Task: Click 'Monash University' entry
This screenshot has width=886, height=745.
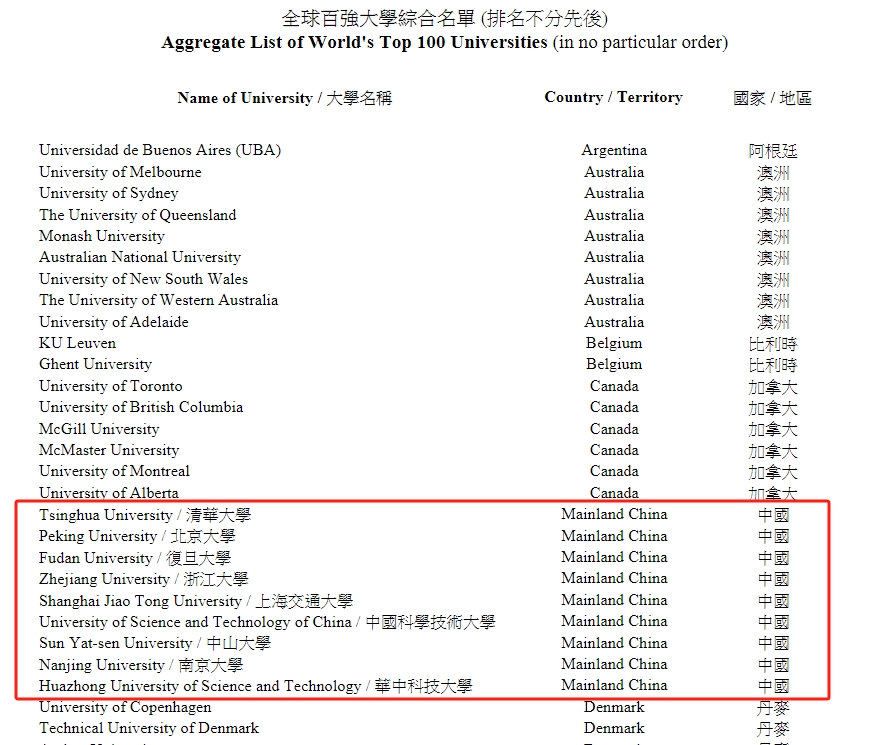Action: (102, 236)
